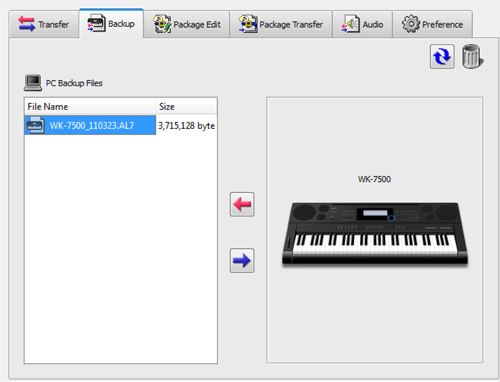Click the PC Backup Files computer icon
The height and width of the screenshot is (382, 500).
coord(33,83)
